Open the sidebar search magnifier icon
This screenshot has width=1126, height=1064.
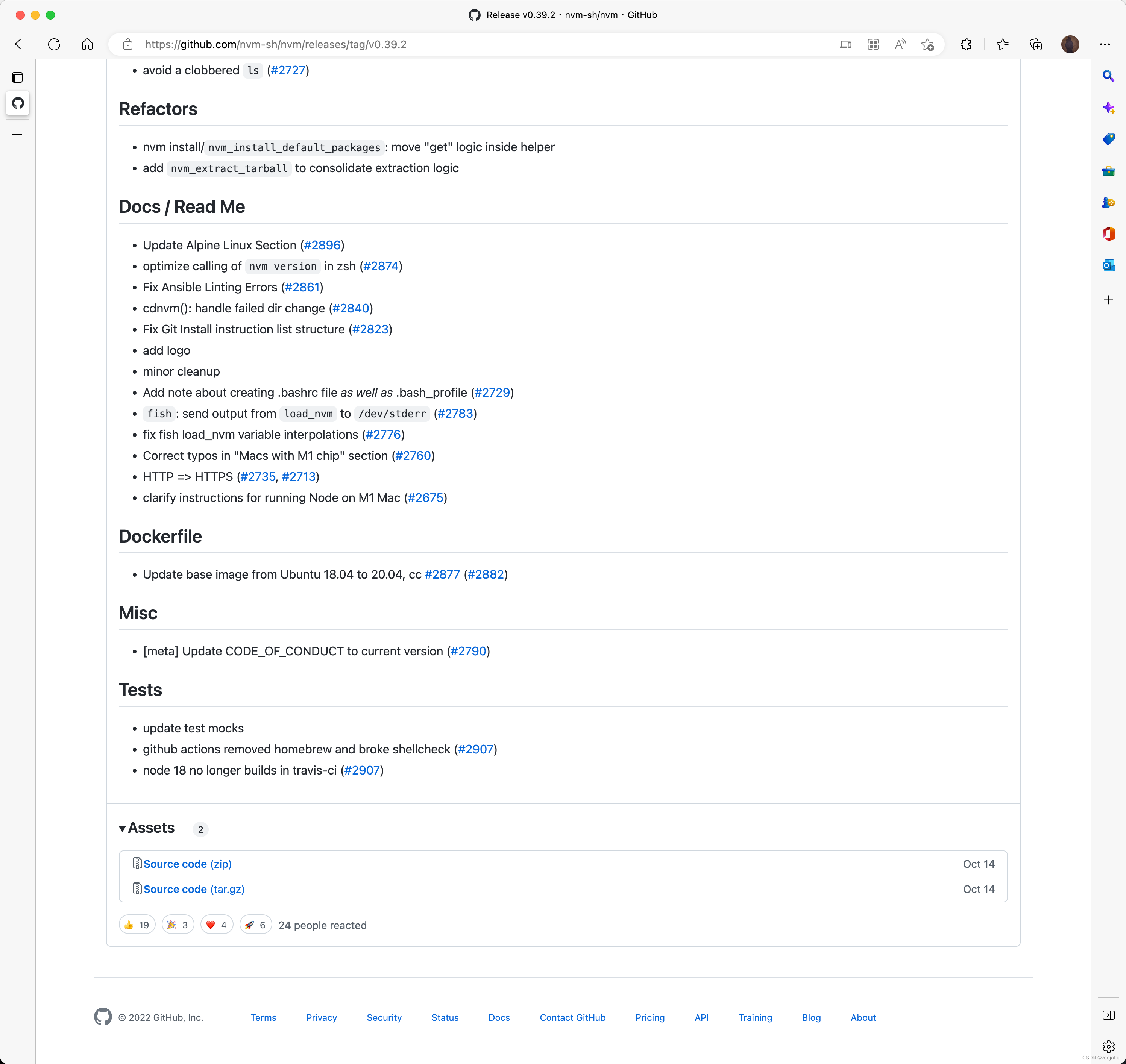coord(1108,76)
